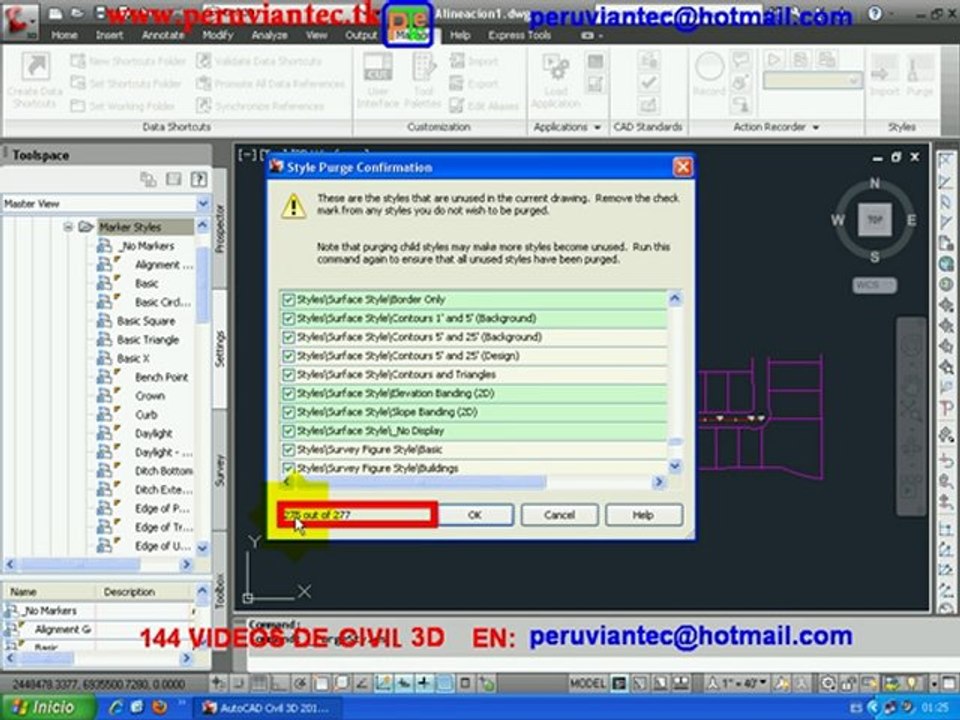Click scroll down arrow of Toolspace tree
This screenshot has width=960, height=720.
click(203, 548)
